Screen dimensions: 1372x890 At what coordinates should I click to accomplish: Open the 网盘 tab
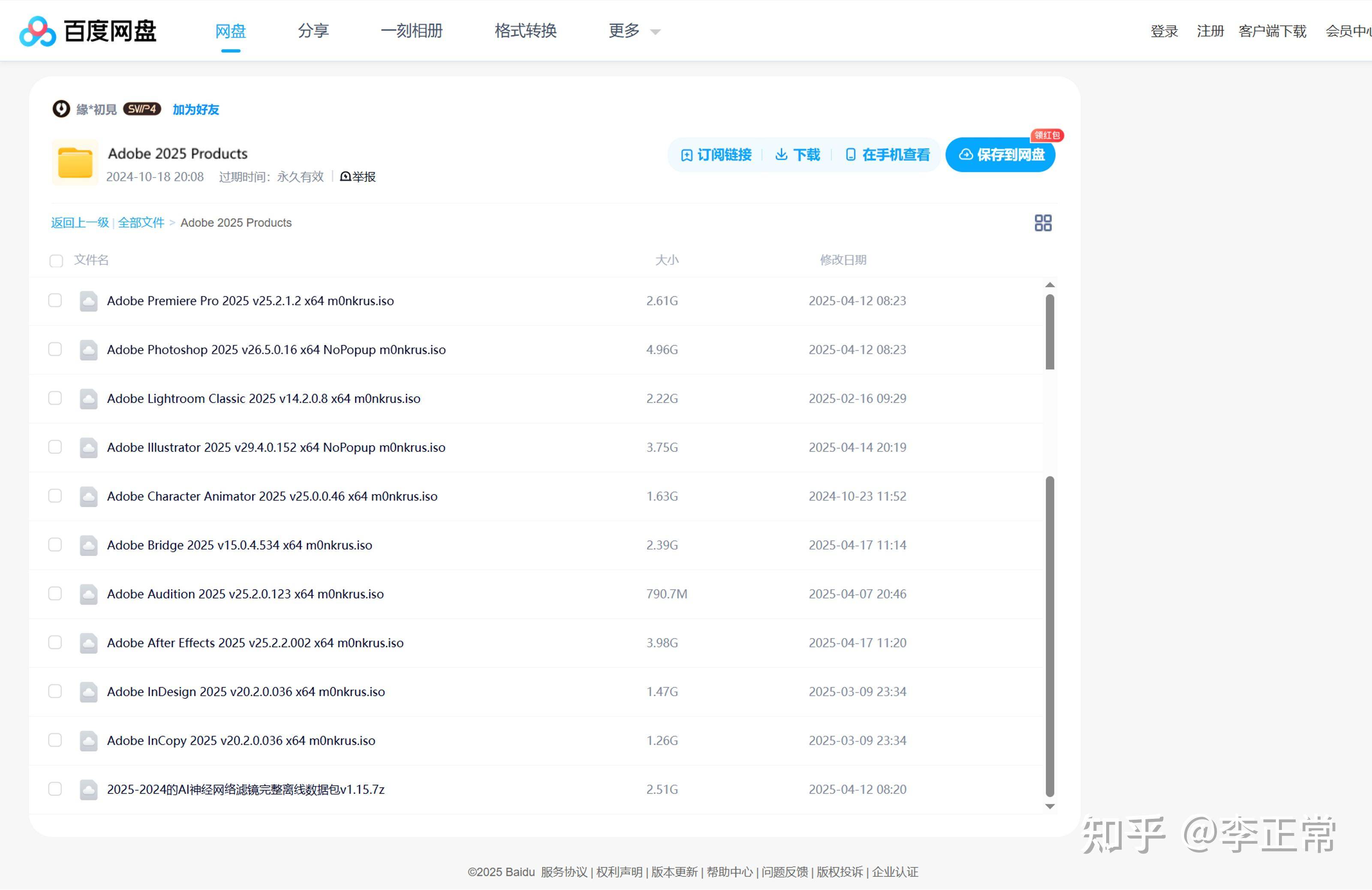[231, 30]
